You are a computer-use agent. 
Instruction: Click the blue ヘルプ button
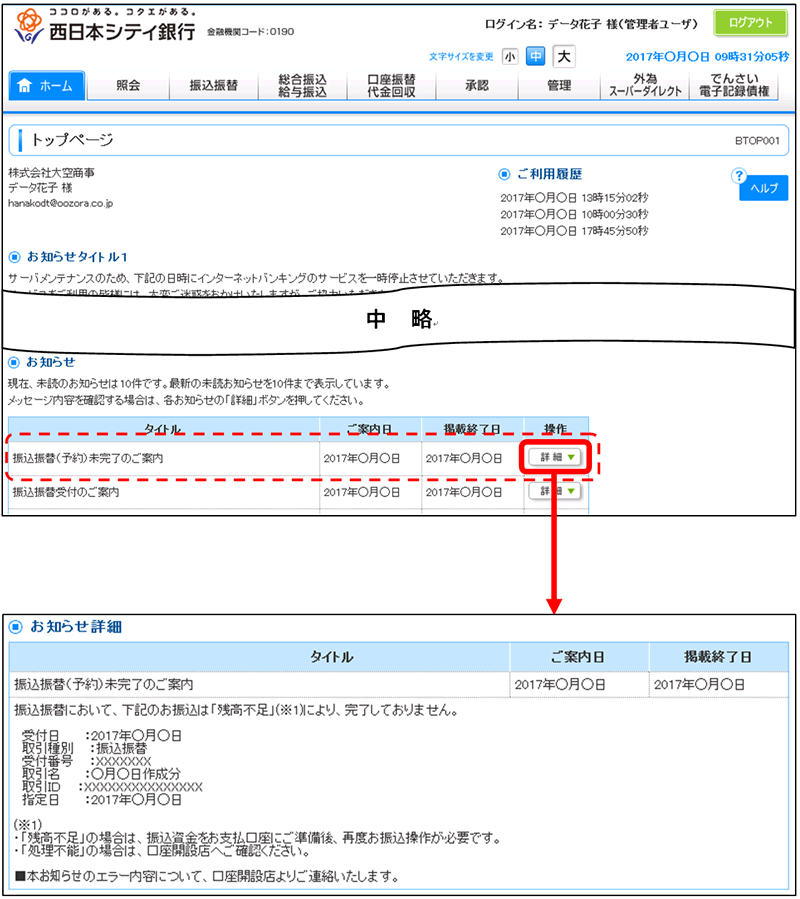[x=763, y=189]
